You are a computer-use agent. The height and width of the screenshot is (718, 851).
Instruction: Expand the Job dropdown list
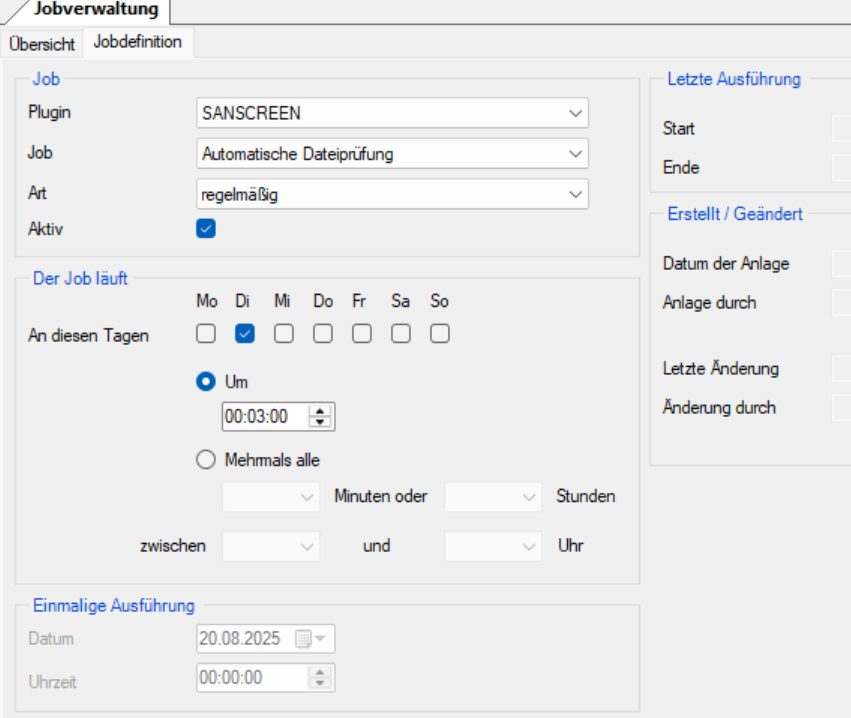(392, 154)
